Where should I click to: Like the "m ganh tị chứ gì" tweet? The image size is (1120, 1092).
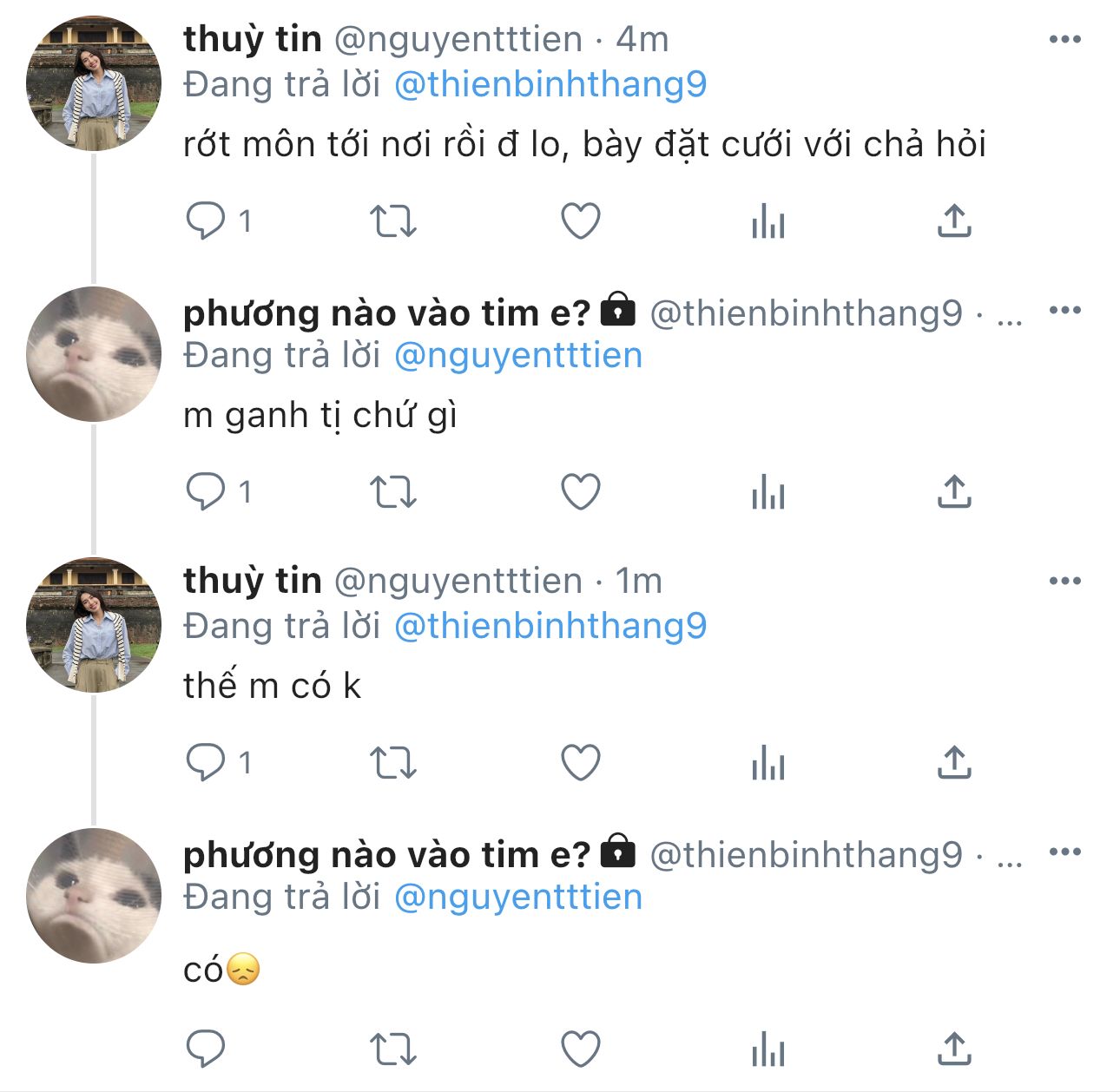581,492
